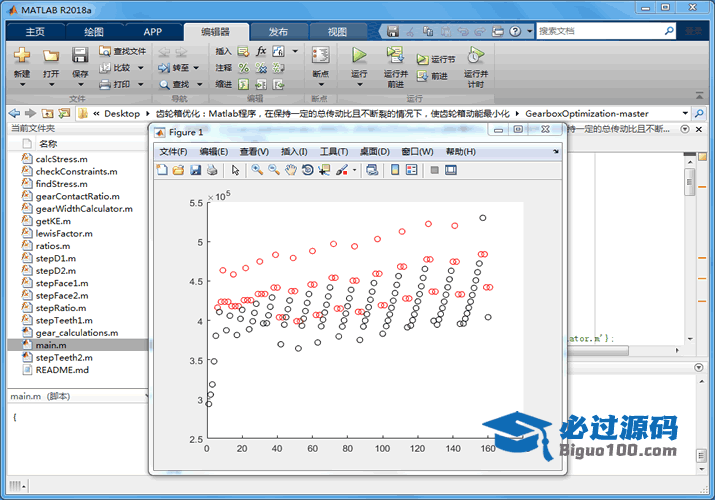Open the 新建 (New) dropdown
The height and width of the screenshot is (500, 715).
point(22,74)
